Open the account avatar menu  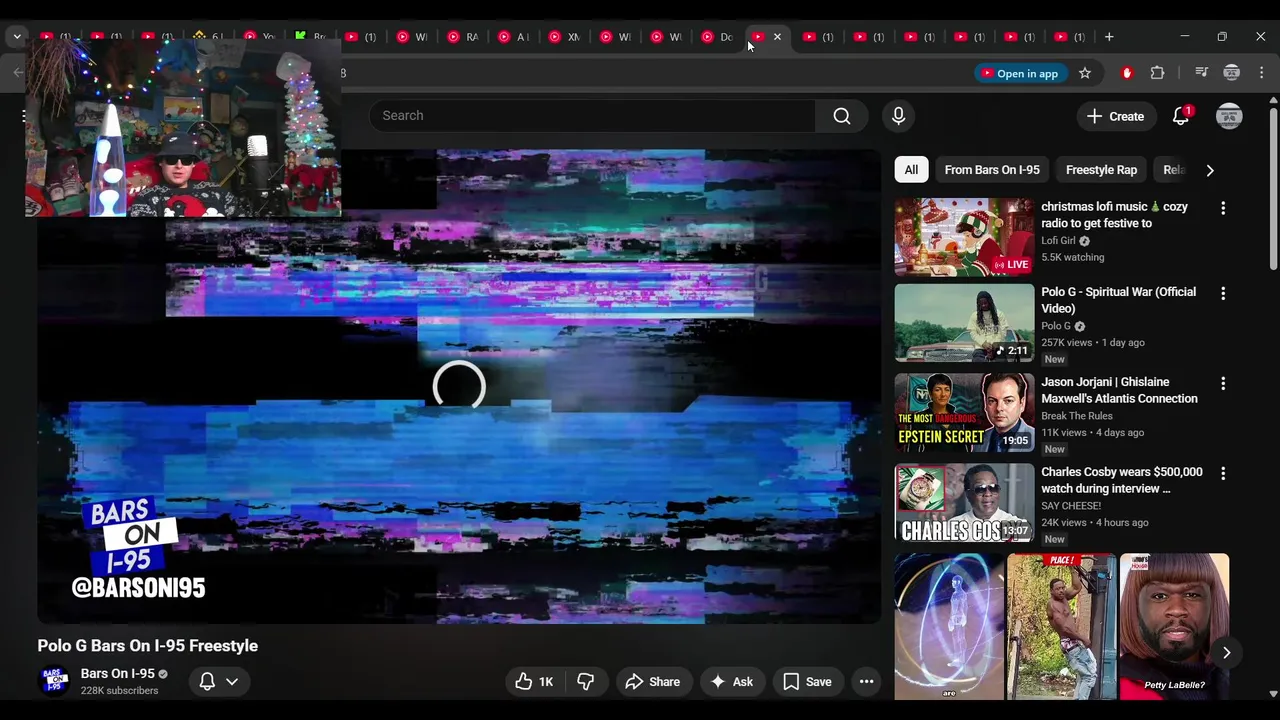[1229, 116]
